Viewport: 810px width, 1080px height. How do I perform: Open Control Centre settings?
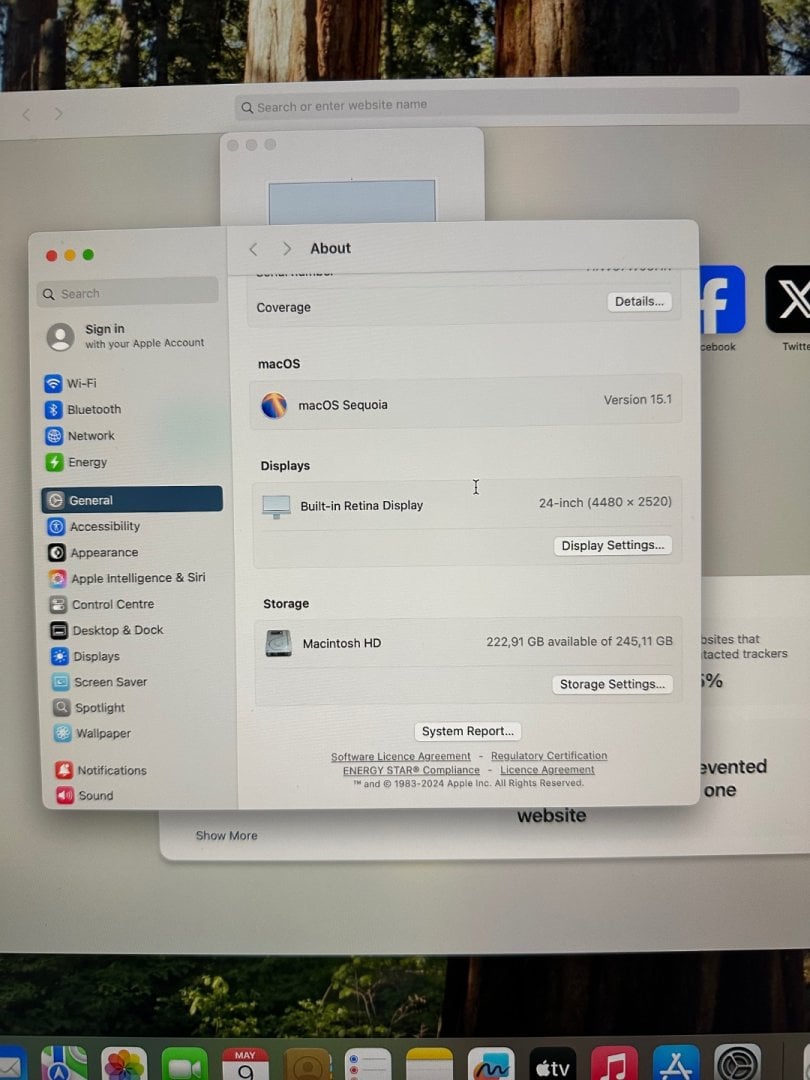[x=102, y=604]
